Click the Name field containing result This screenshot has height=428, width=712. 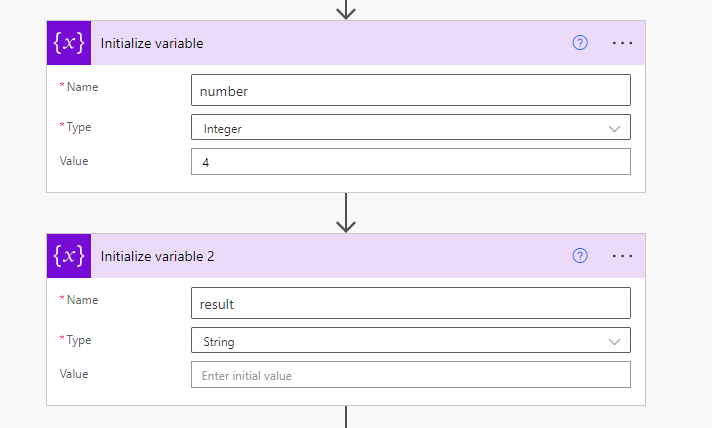tap(410, 303)
